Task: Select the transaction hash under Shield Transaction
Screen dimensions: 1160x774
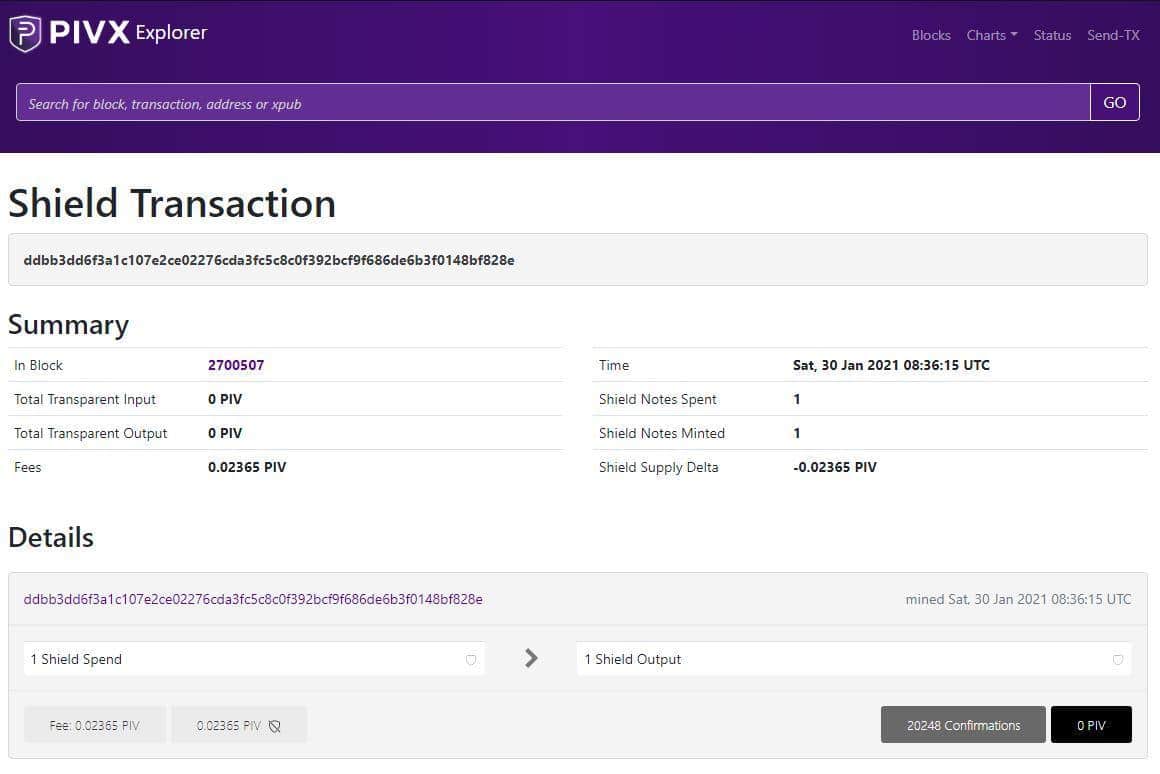Action: pos(269,260)
